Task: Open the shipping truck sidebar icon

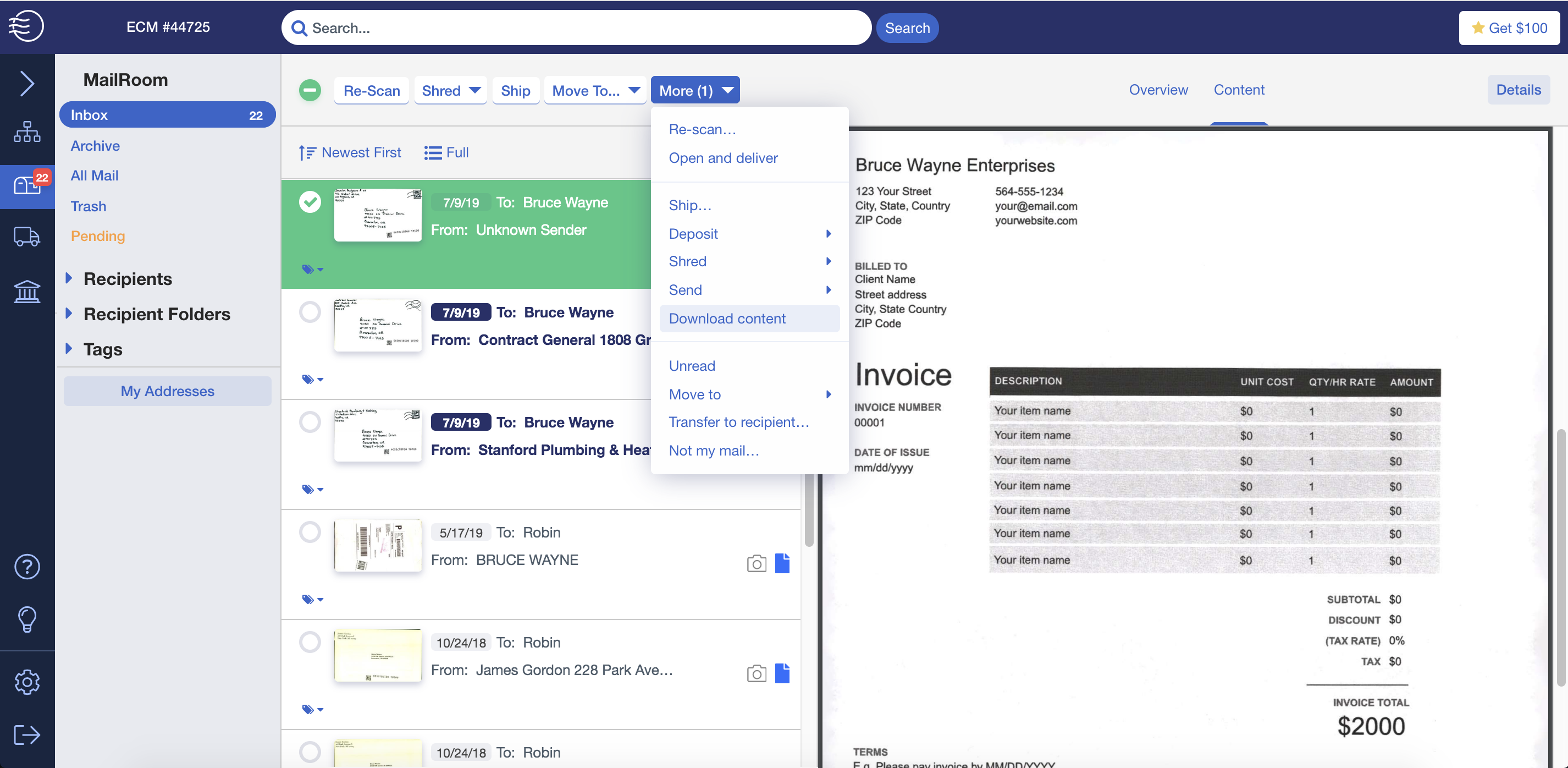Action: (x=27, y=237)
